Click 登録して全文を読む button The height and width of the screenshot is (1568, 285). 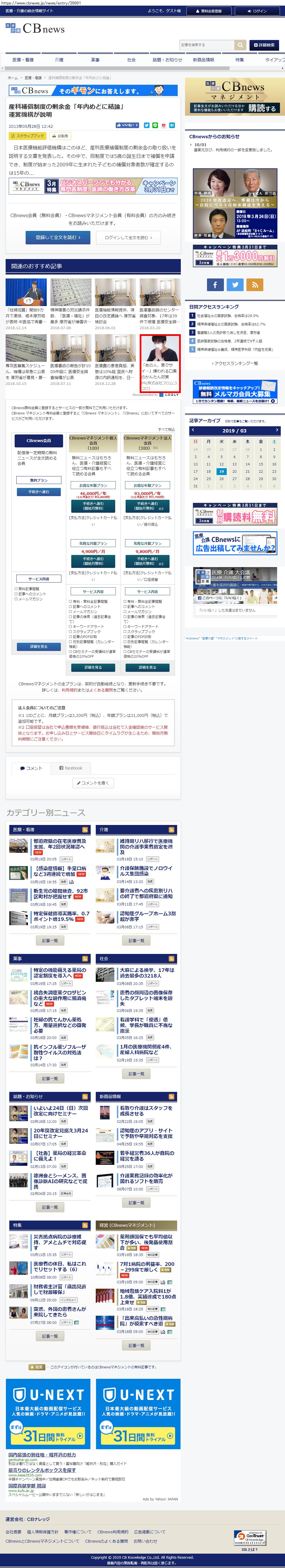coord(58,237)
